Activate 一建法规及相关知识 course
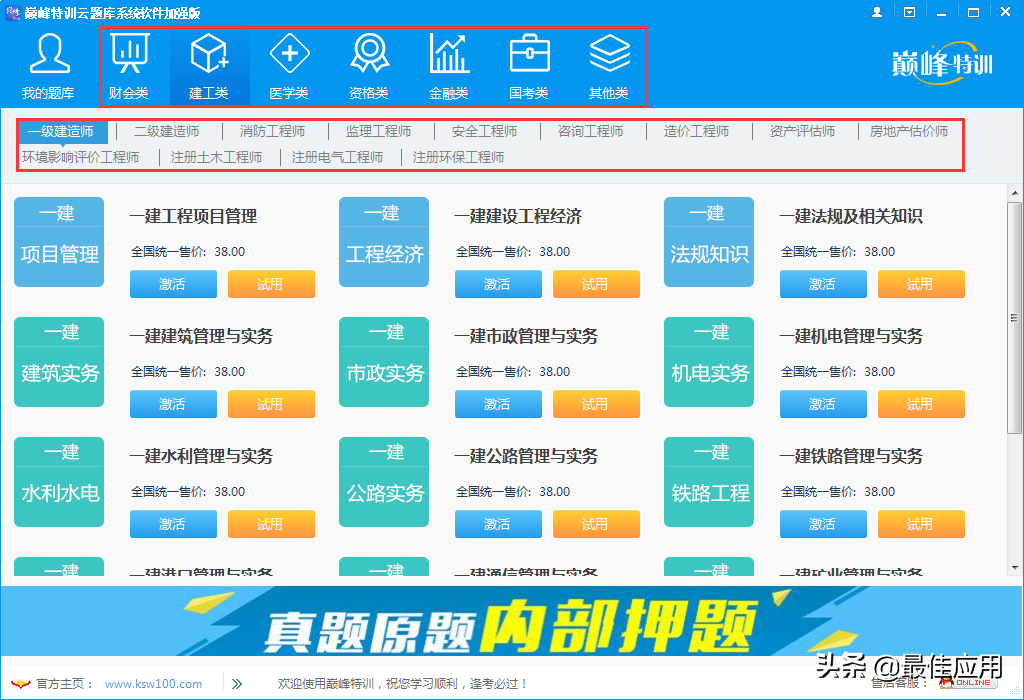Viewport: 1024px width, 700px height. tap(823, 284)
